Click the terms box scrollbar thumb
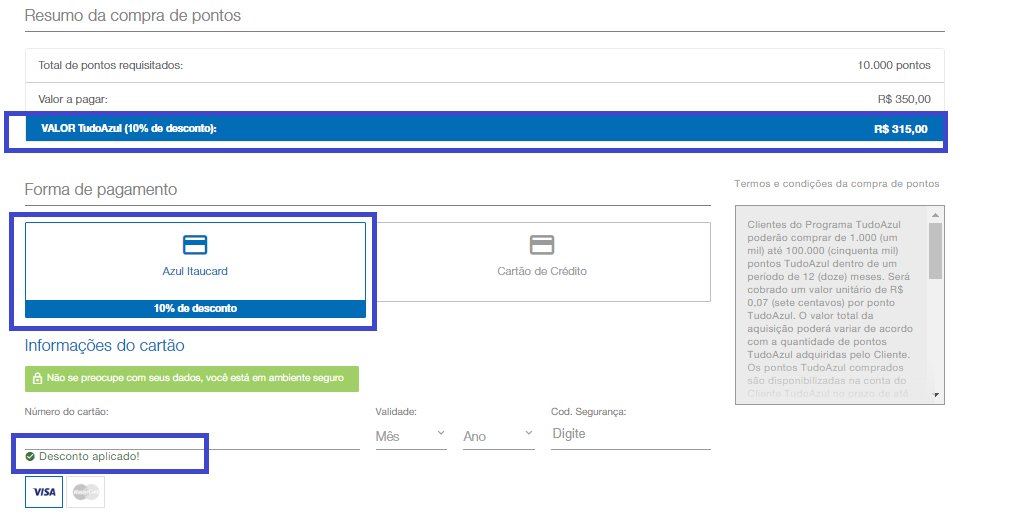Viewport: 1026px width, 519px height. point(935,251)
